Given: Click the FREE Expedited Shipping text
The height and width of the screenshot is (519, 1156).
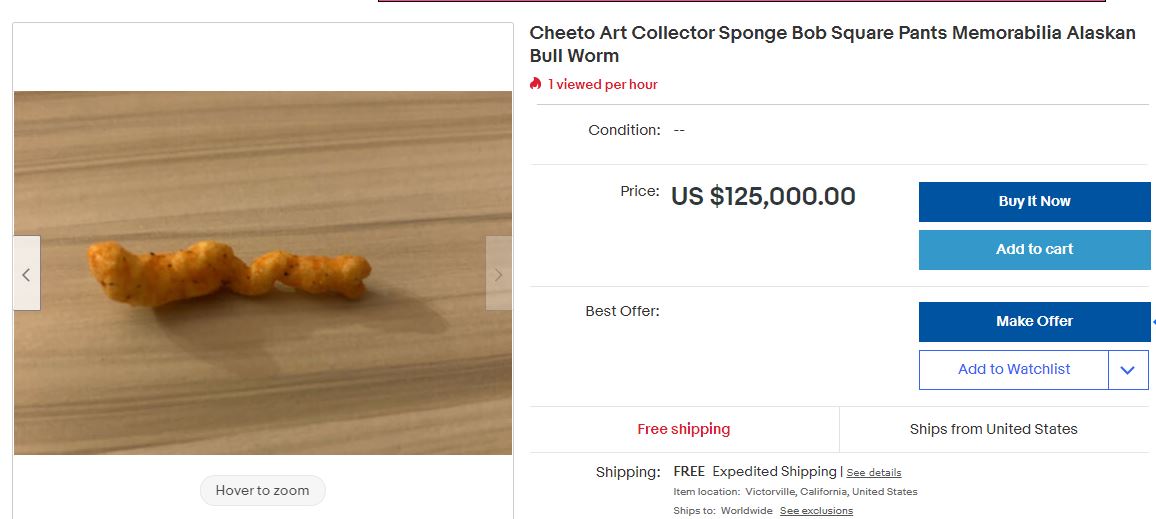Looking at the screenshot, I should click(x=754, y=471).
